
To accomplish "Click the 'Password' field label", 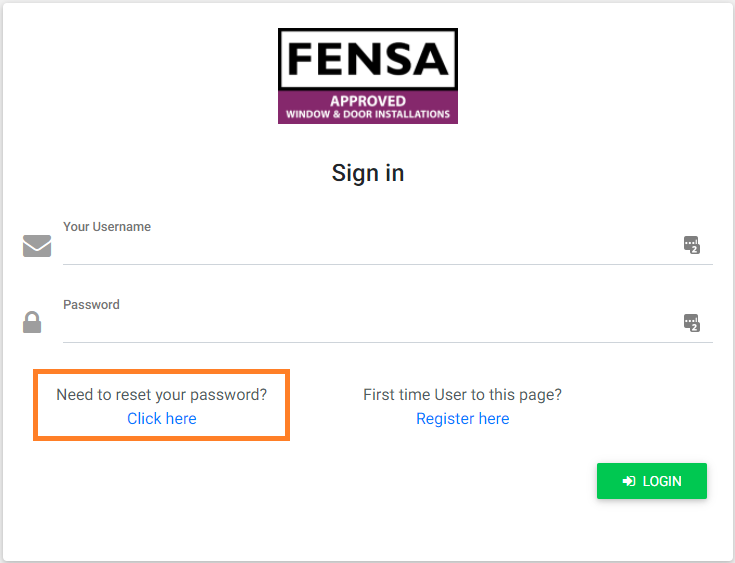I will click(x=91, y=304).
